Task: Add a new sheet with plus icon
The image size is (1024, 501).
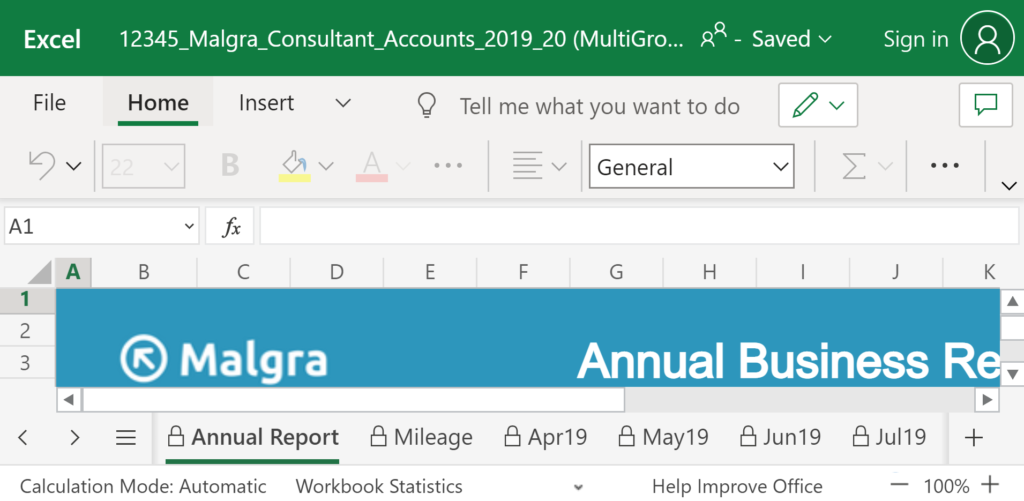Action: click(974, 437)
